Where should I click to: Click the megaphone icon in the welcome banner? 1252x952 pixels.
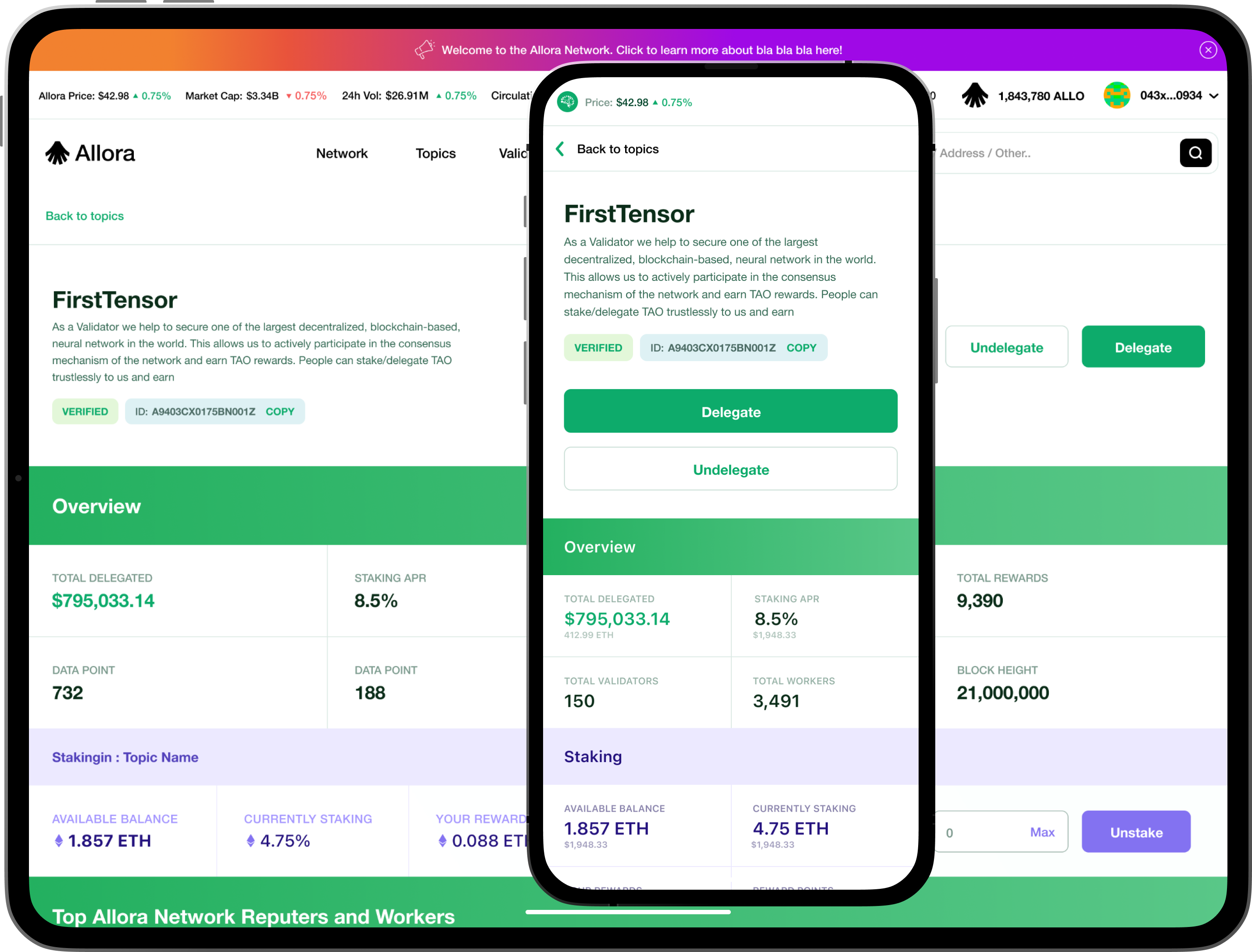(424, 49)
